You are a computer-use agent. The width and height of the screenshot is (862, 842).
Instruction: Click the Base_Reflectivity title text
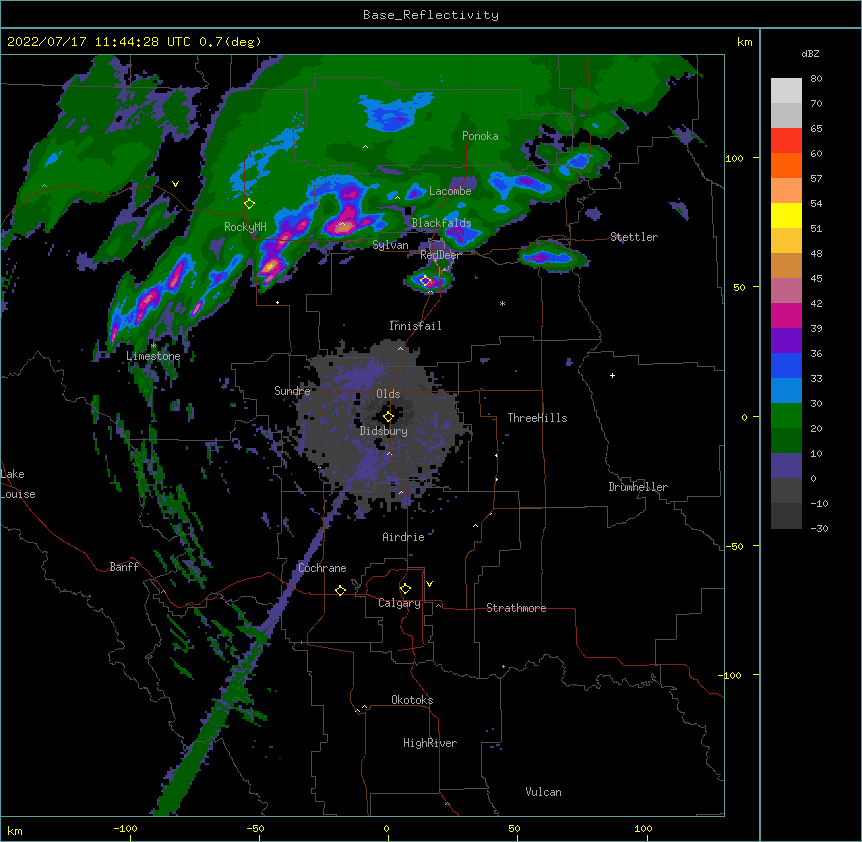click(431, 15)
